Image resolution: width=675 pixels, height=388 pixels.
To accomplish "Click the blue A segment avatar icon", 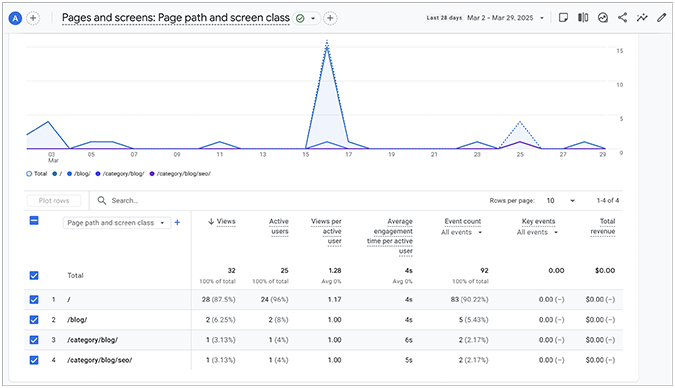I will (15, 18).
